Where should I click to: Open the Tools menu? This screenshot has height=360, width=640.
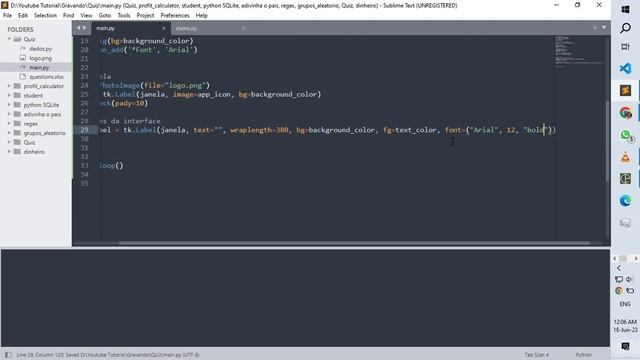(124, 16)
